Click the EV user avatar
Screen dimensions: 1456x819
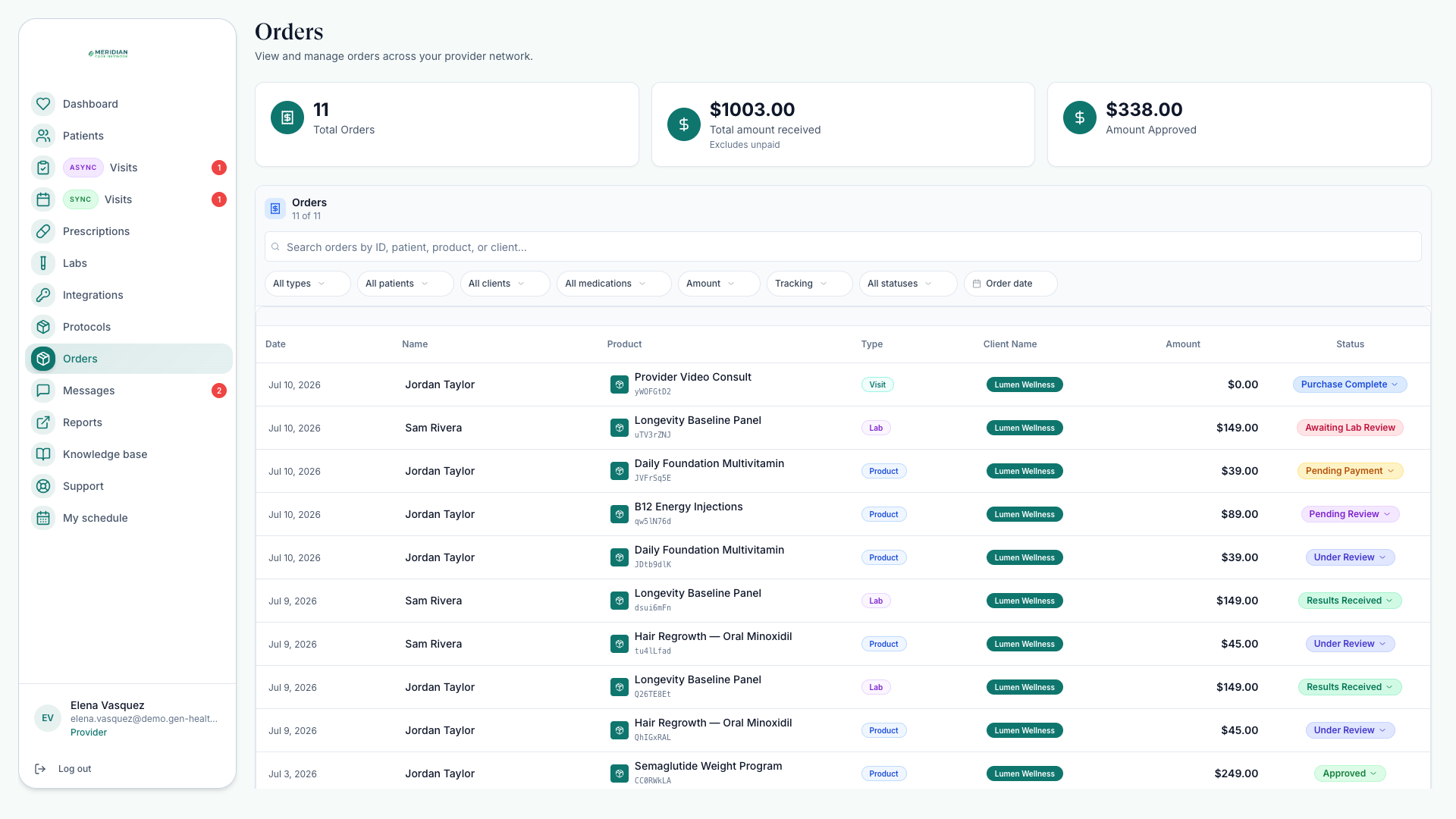click(x=48, y=718)
